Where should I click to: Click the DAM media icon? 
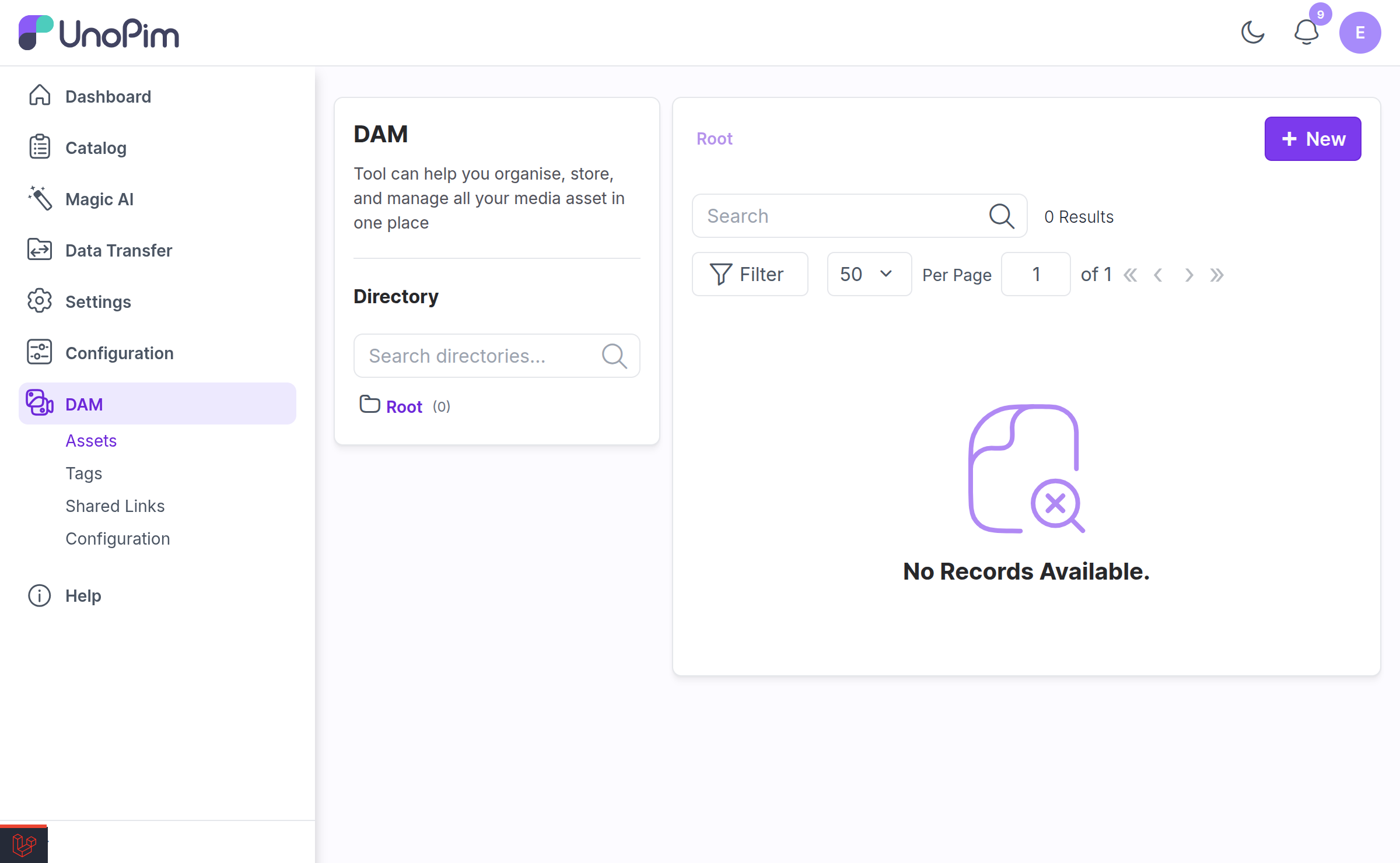[40, 403]
